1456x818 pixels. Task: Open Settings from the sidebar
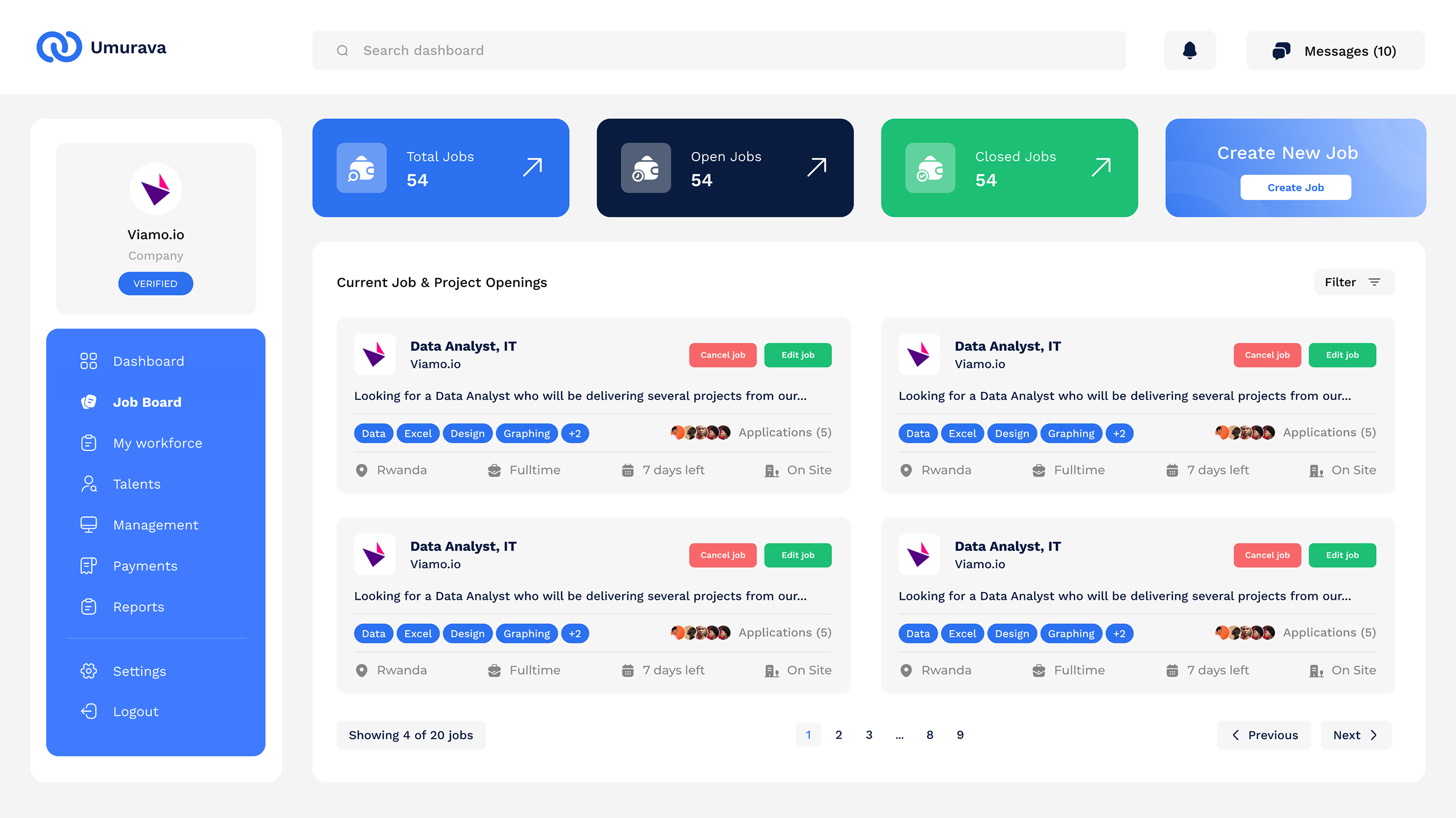point(139,671)
